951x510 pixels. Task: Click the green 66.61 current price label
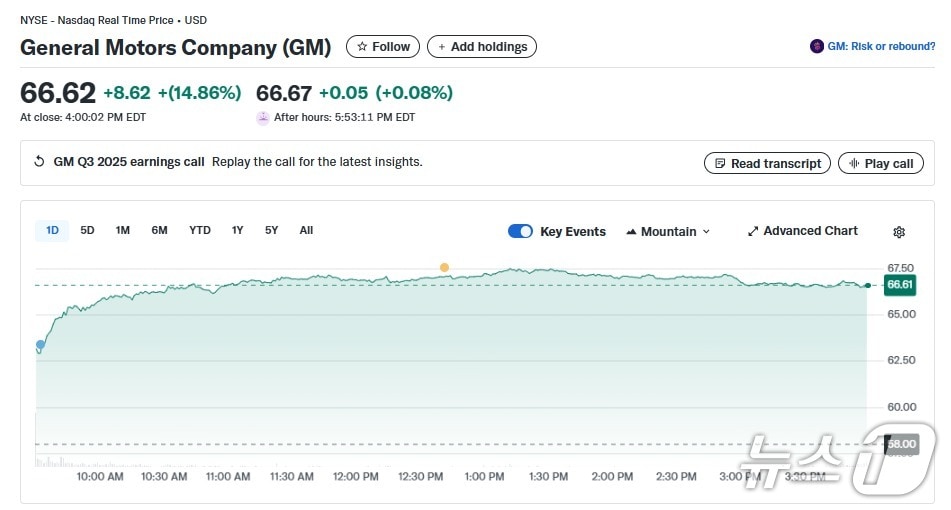(x=900, y=285)
